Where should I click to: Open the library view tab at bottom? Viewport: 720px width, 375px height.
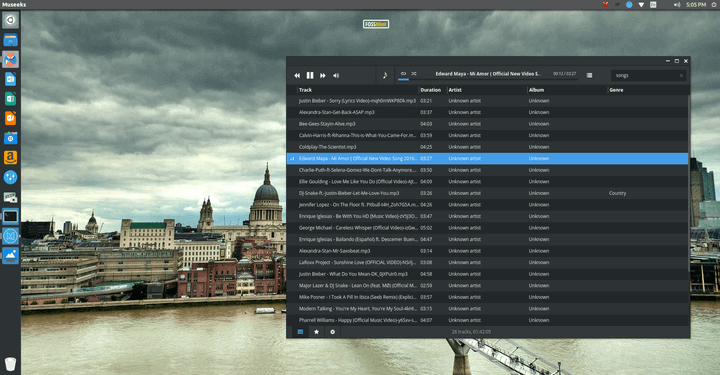(300, 332)
